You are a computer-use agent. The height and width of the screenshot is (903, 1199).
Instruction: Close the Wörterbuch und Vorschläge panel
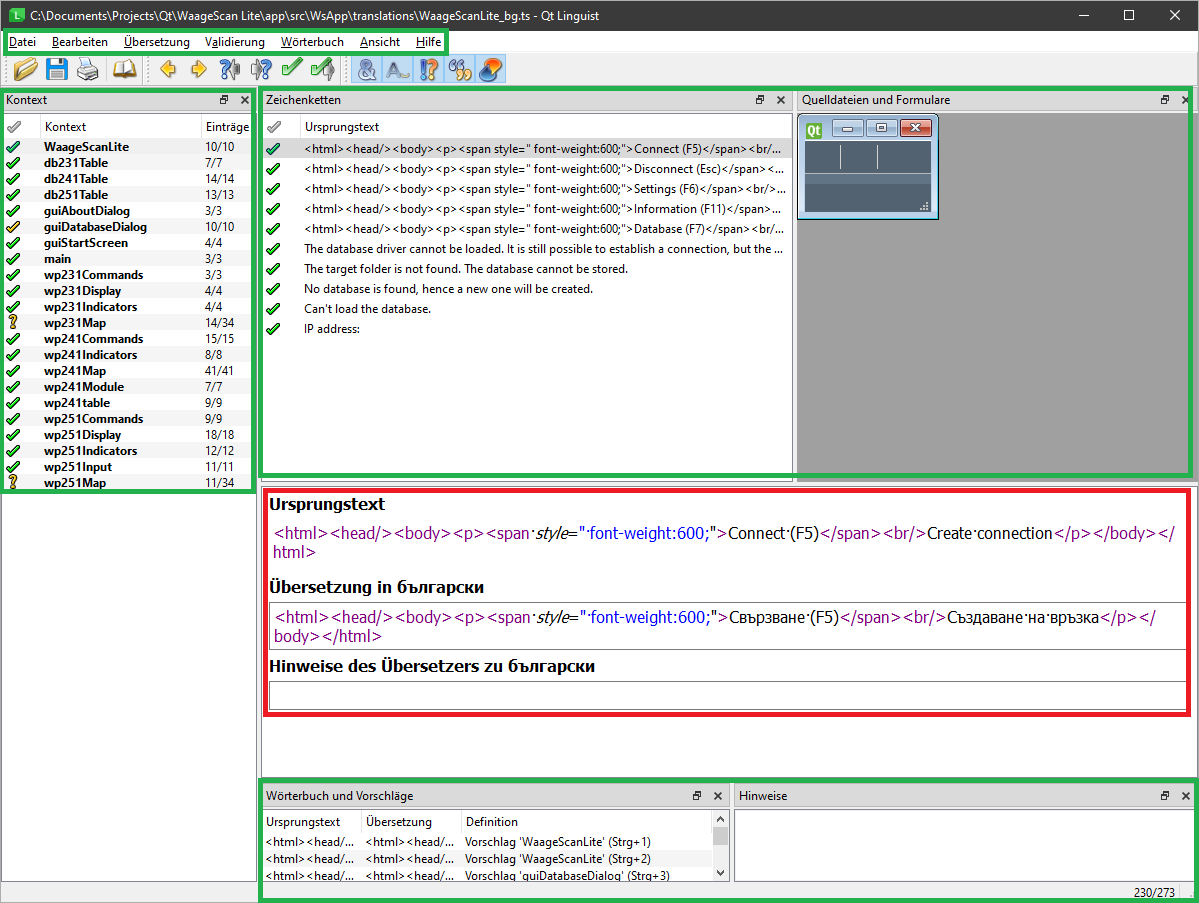(718, 795)
